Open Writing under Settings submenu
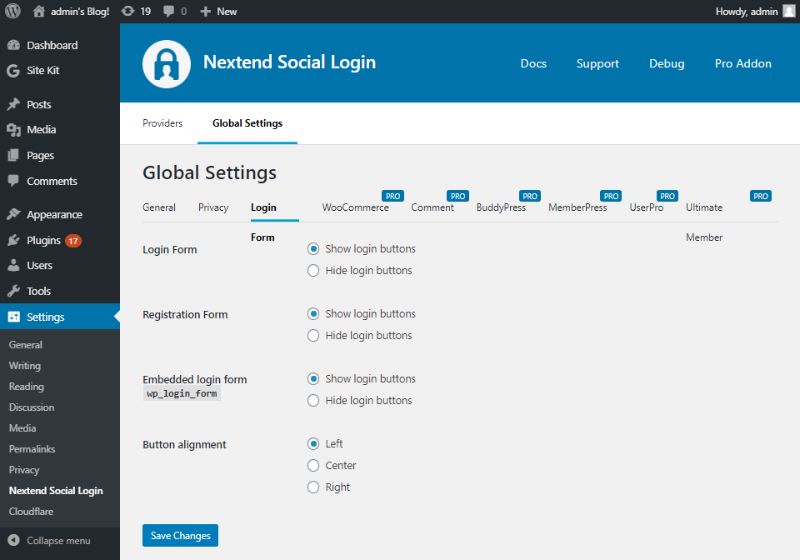The image size is (800, 560). [24, 366]
